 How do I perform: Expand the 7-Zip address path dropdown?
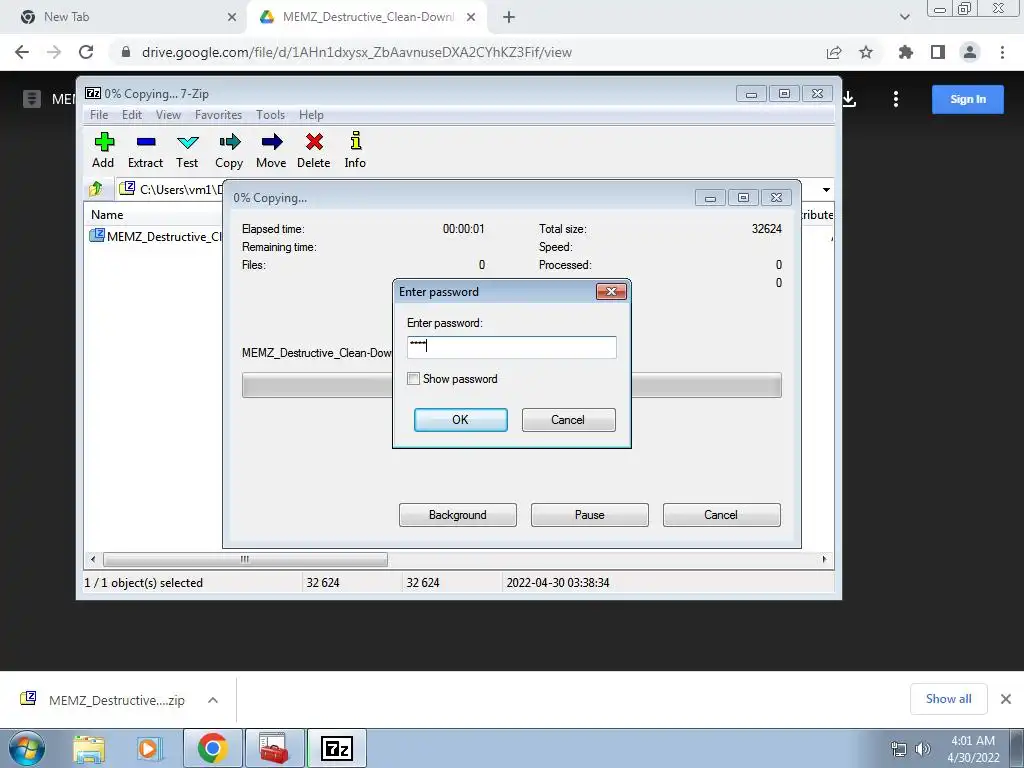826,189
